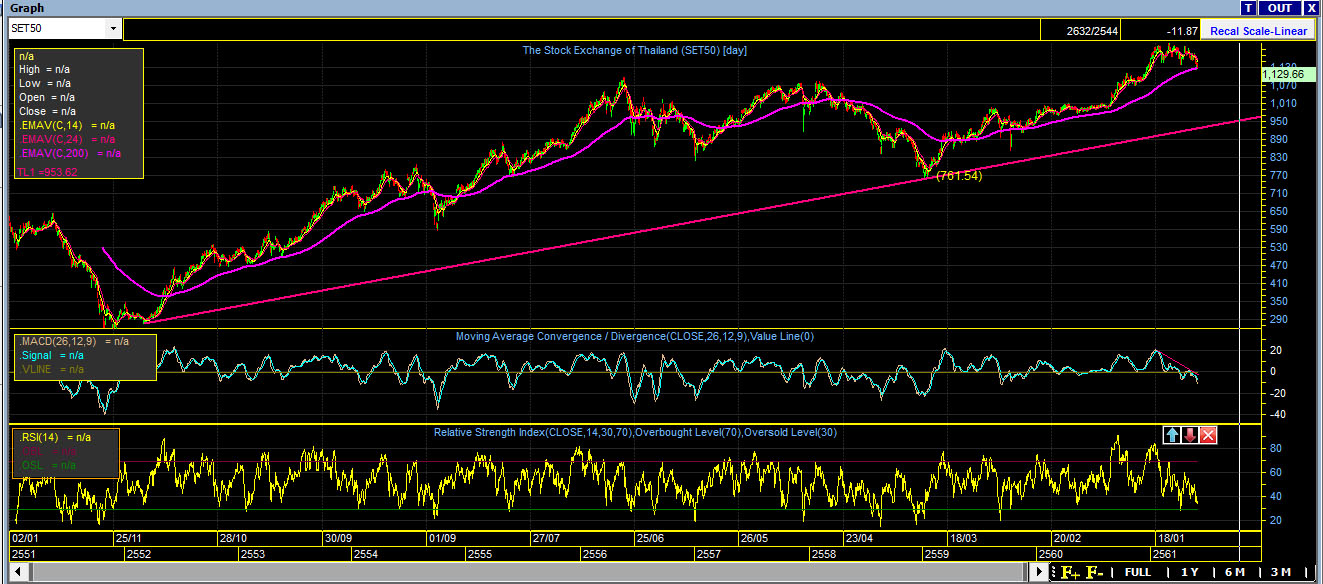Click the toolbar grip handle beside F+
This screenshot has width=1323, height=584.
pos(1054,572)
